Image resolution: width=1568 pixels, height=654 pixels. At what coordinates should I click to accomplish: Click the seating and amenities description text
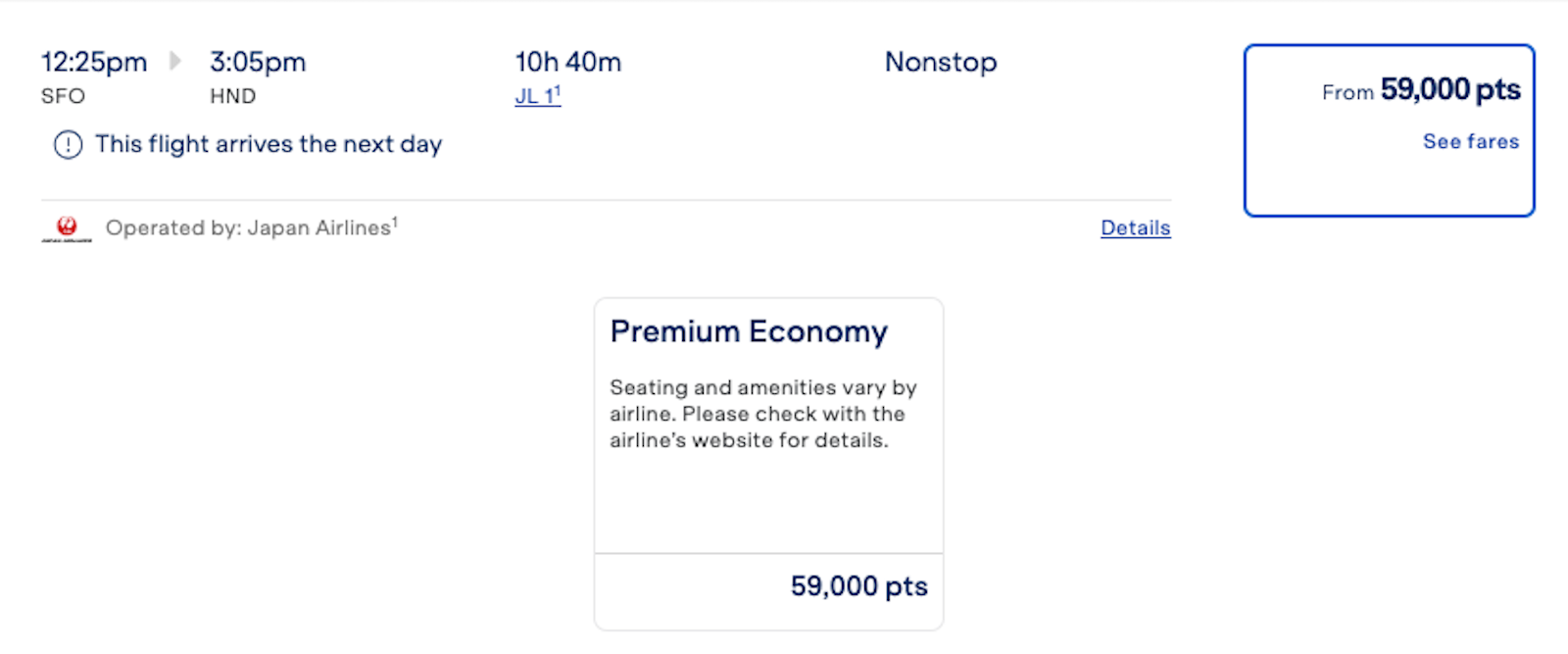coord(762,414)
